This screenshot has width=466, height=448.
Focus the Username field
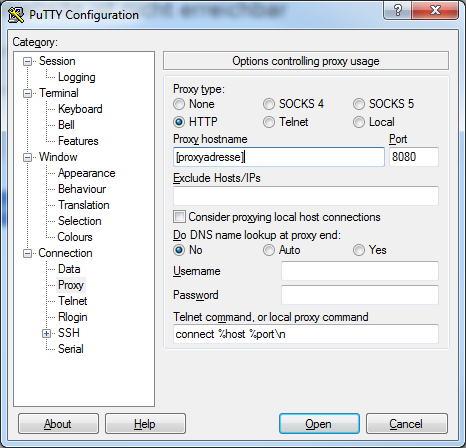(360, 271)
